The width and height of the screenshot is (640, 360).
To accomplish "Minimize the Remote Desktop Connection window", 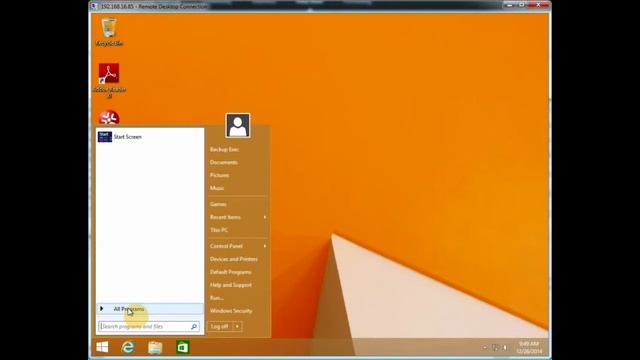I will click(x=510, y=5).
